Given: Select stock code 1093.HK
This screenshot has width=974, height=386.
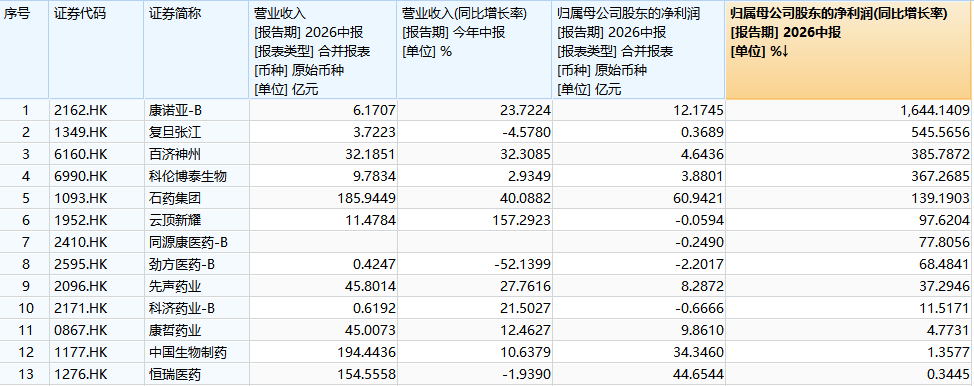Looking at the screenshot, I should click(81, 199).
